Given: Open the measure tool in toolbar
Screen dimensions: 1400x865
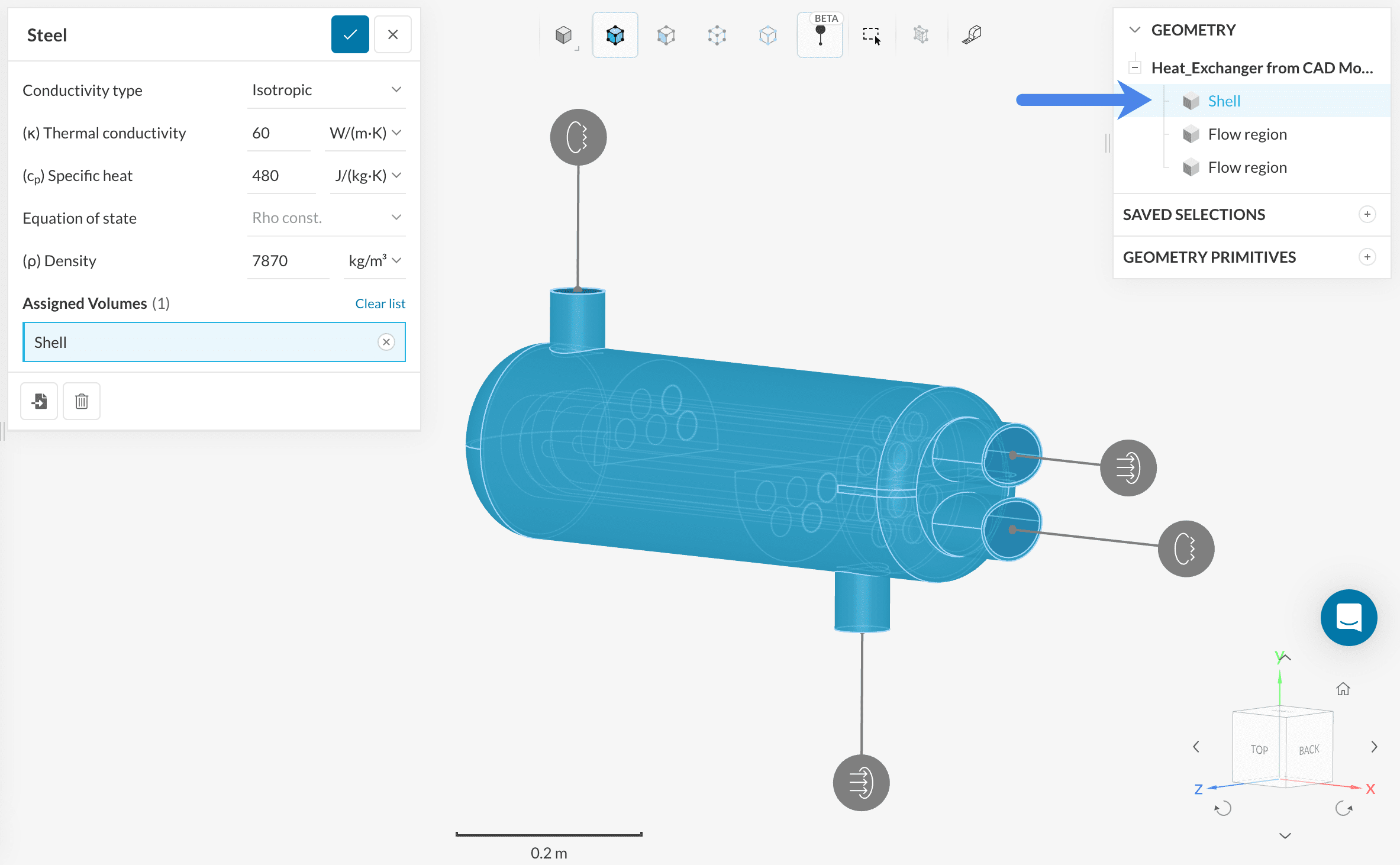Looking at the screenshot, I should pos(972,35).
